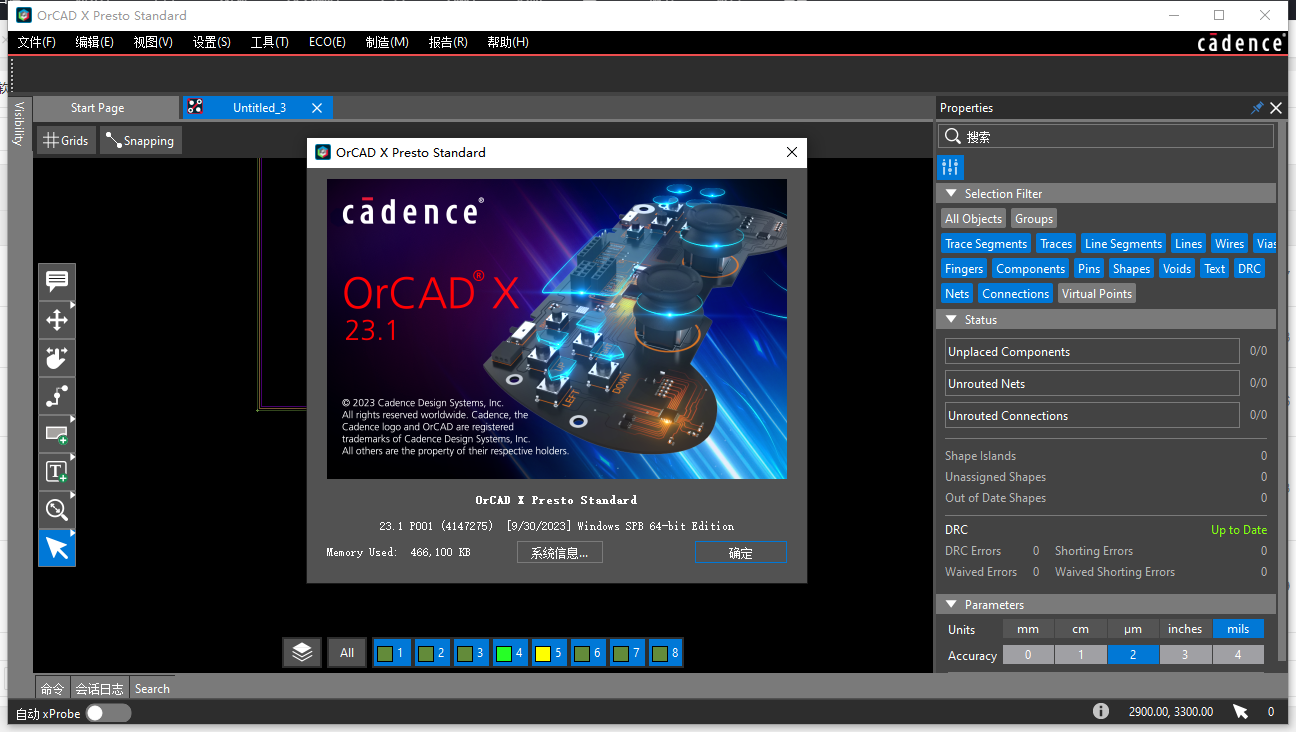Collapse the Status section
1296x732 pixels.
pos(951,320)
